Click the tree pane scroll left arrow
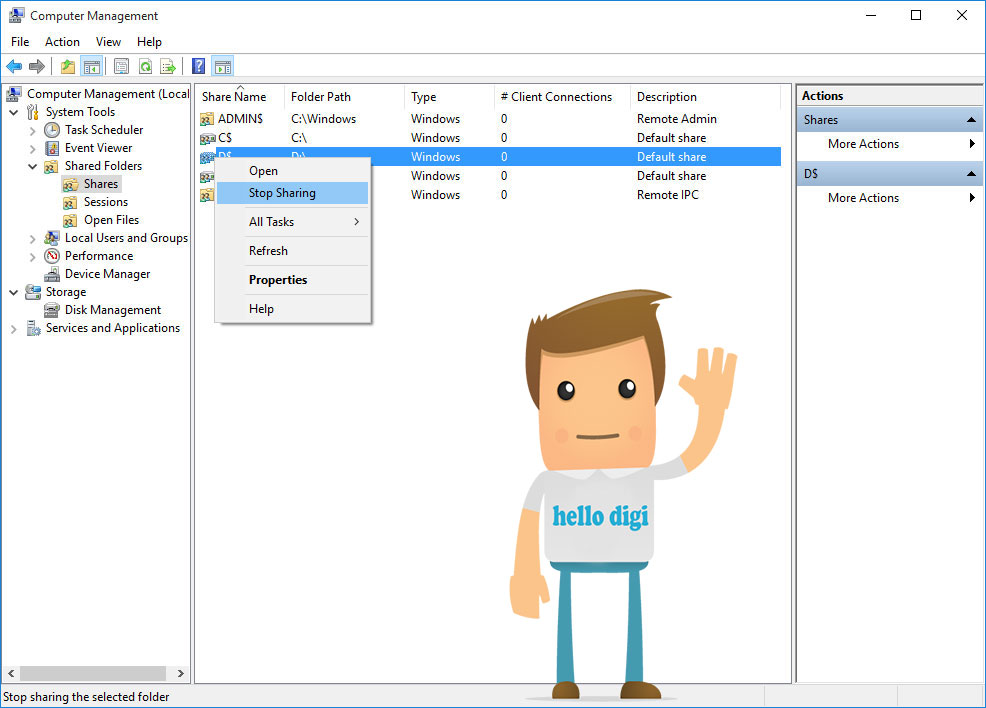The image size is (986, 708). [x=11, y=673]
